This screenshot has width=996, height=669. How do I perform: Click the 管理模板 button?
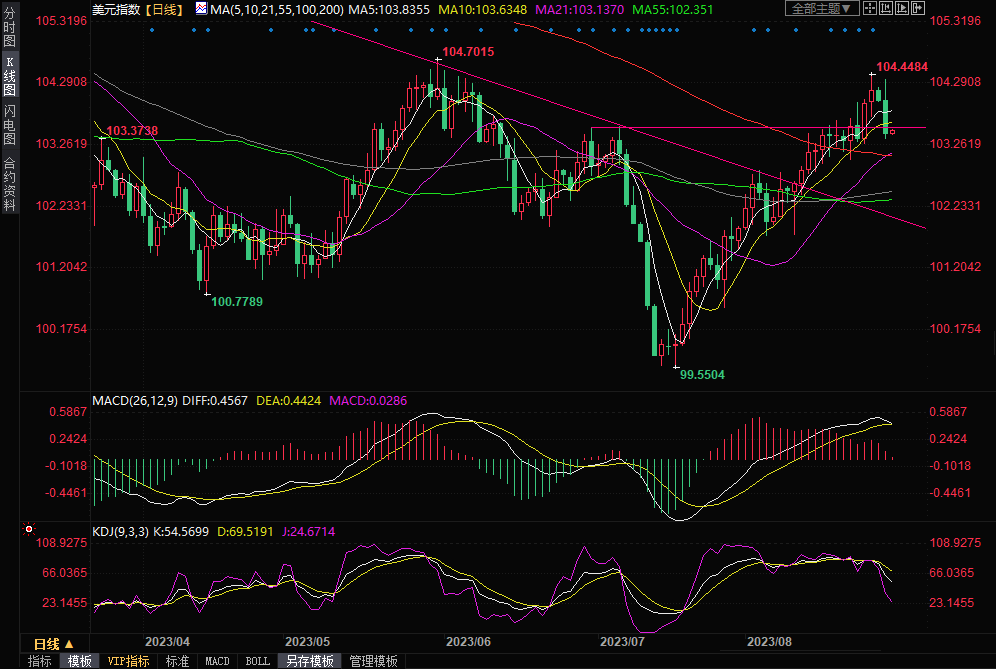tap(373, 661)
